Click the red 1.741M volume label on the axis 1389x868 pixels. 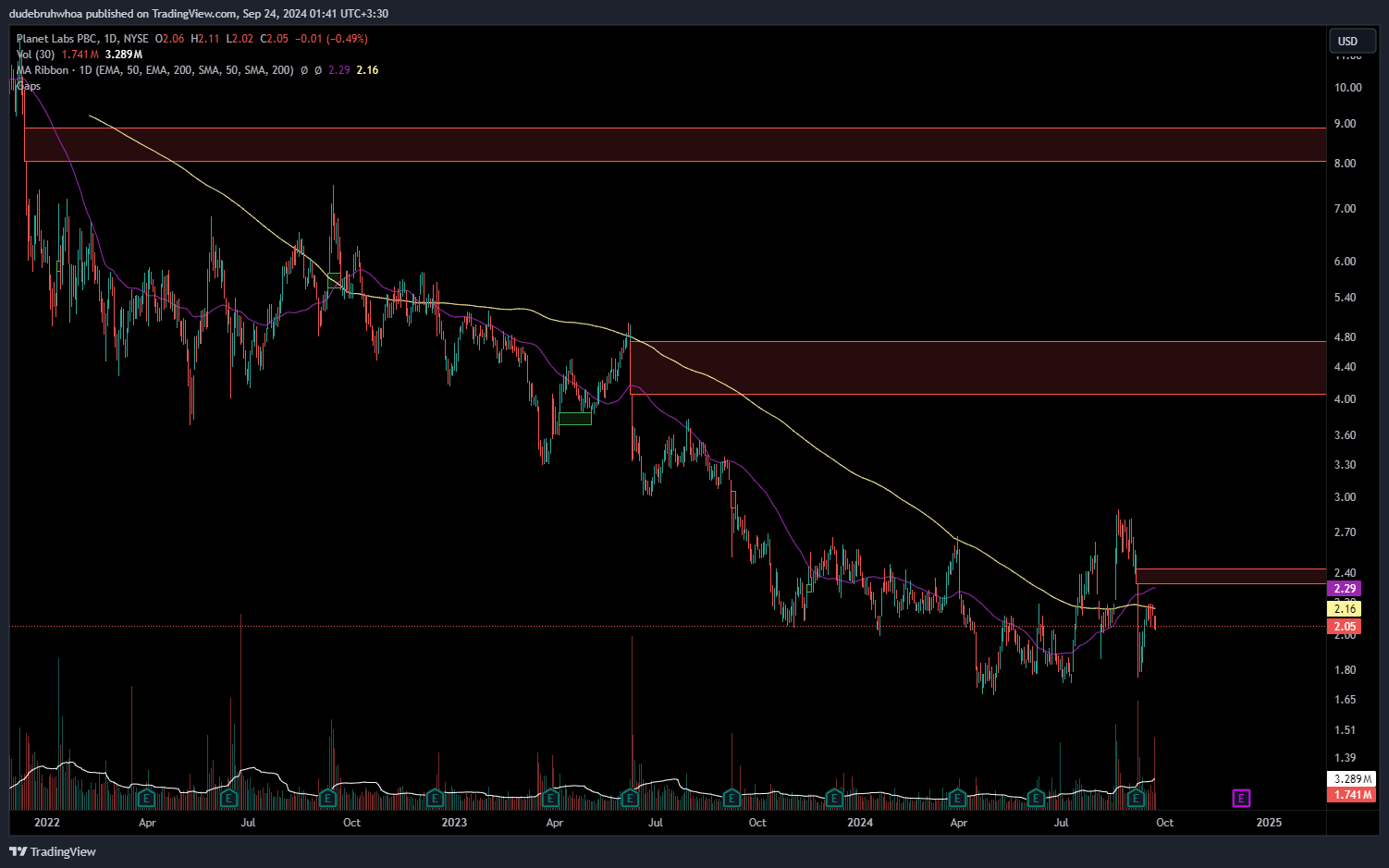pos(1351,795)
